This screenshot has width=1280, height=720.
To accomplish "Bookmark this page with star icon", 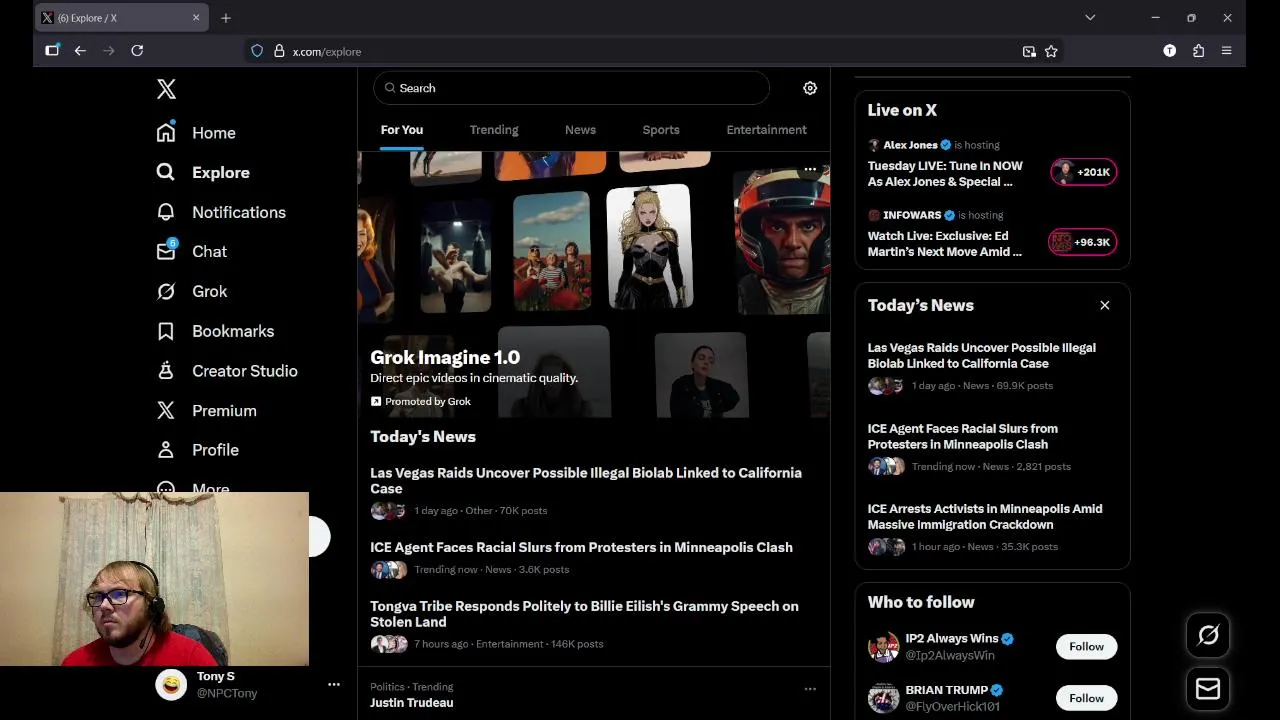I will tap(1051, 51).
